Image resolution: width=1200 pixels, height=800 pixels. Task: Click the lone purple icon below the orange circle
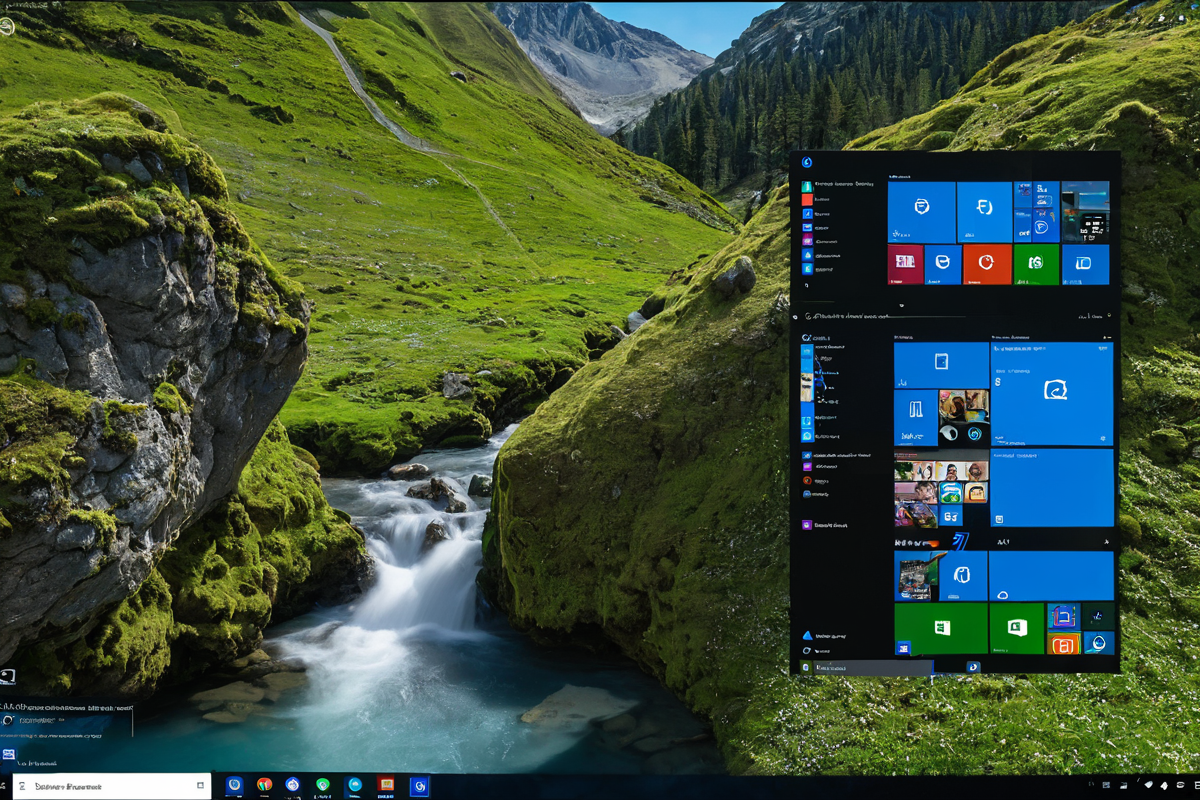(x=807, y=524)
